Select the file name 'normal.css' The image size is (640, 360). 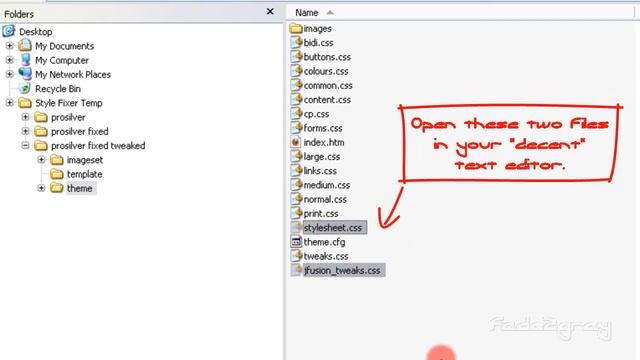(x=325, y=200)
